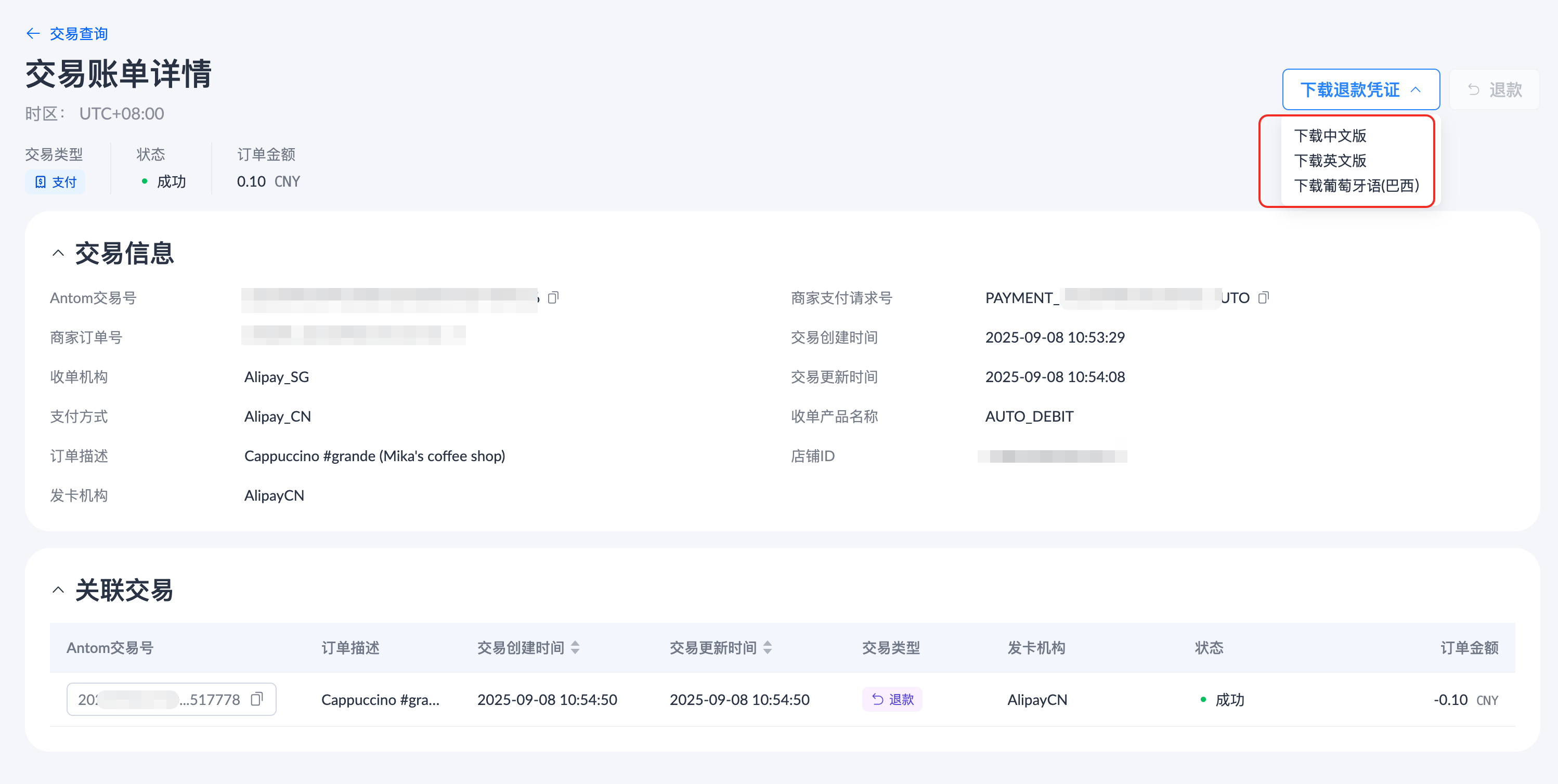Image resolution: width=1558 pixels, height=784 pixels.
Task: Sort by 交易创建时间 column
Action: pos(575,648)
